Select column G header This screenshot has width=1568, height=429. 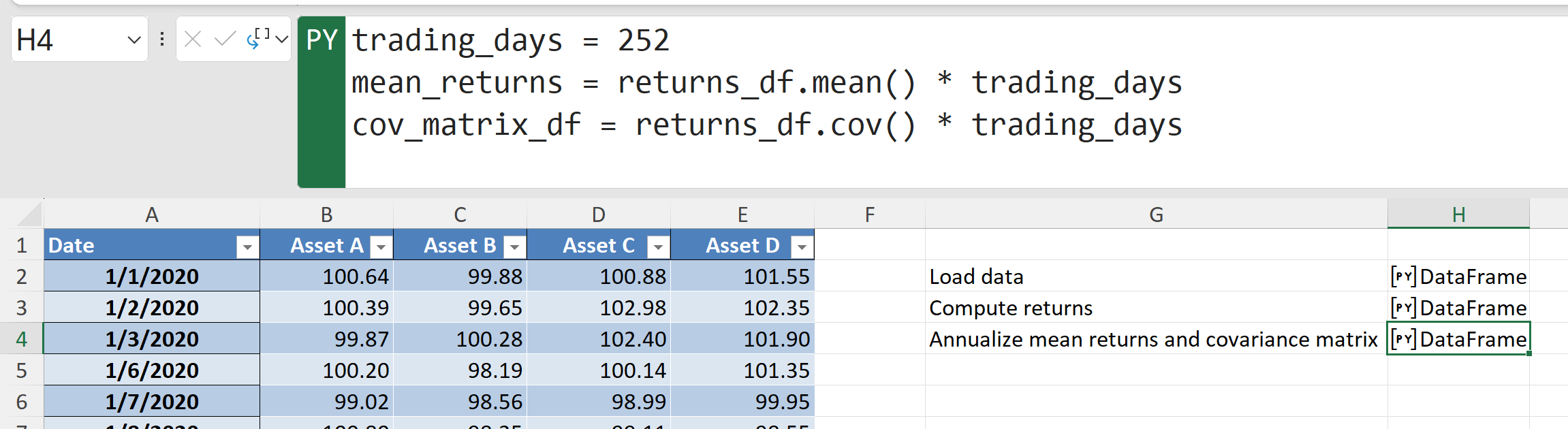click(x=1156, y=215)
